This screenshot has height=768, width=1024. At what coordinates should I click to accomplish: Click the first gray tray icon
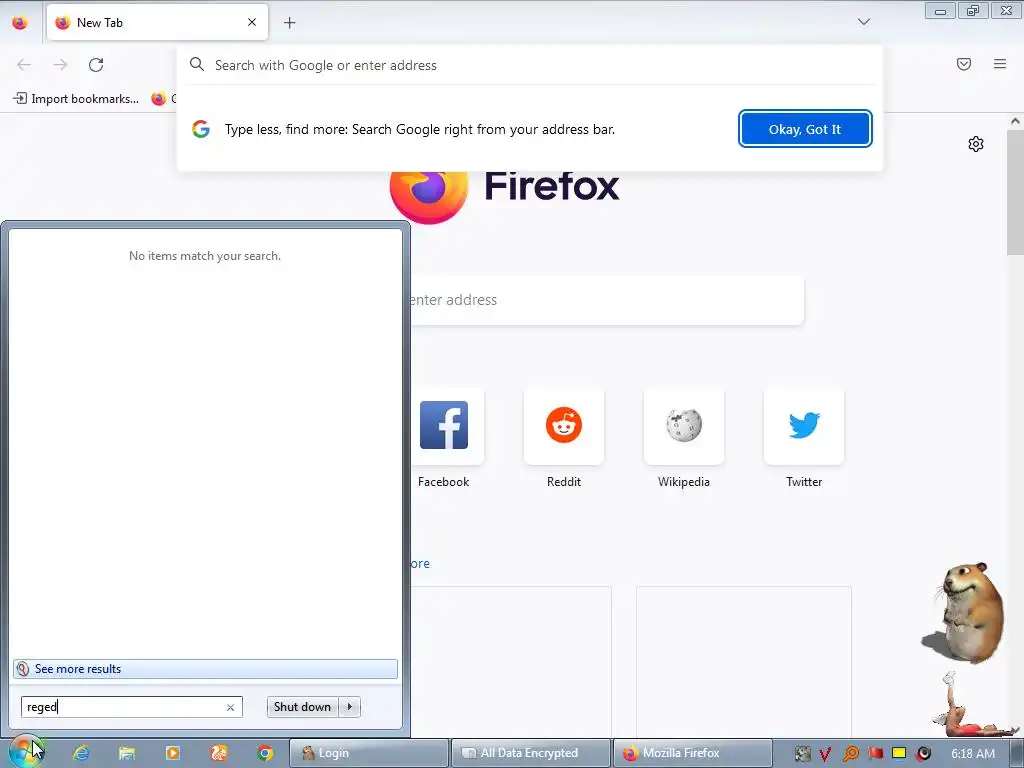coord(802,754)
